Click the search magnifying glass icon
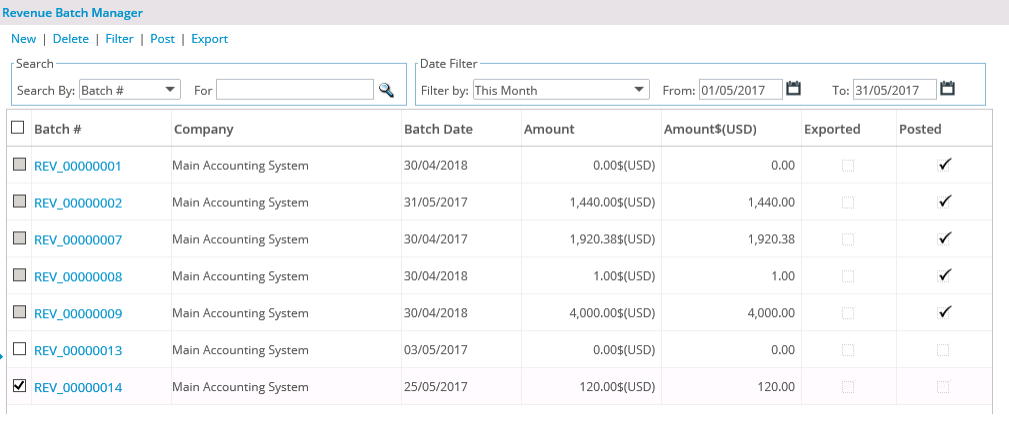This screenshot has height=426, width=1009. click(x=386, y=90)
